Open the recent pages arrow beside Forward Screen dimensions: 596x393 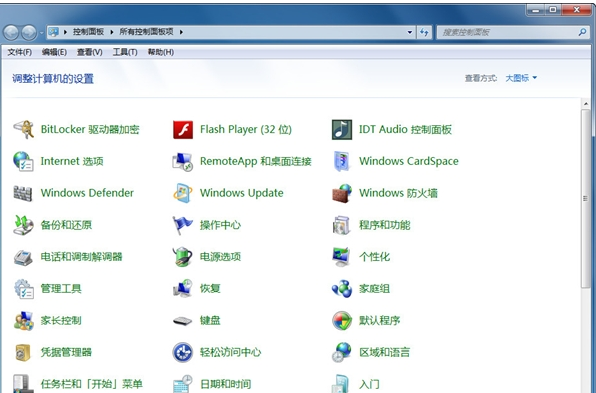coord(41,33)
